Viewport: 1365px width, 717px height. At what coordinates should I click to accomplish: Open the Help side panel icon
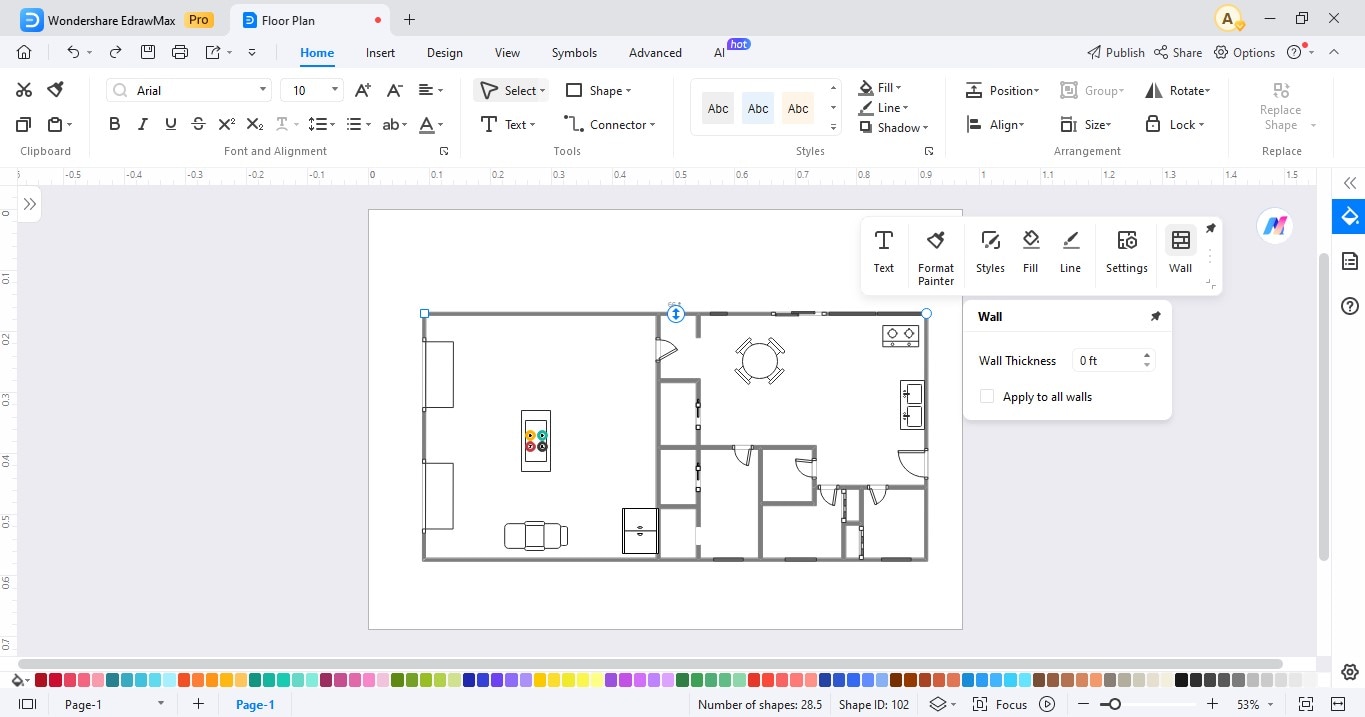(1349, 306)
